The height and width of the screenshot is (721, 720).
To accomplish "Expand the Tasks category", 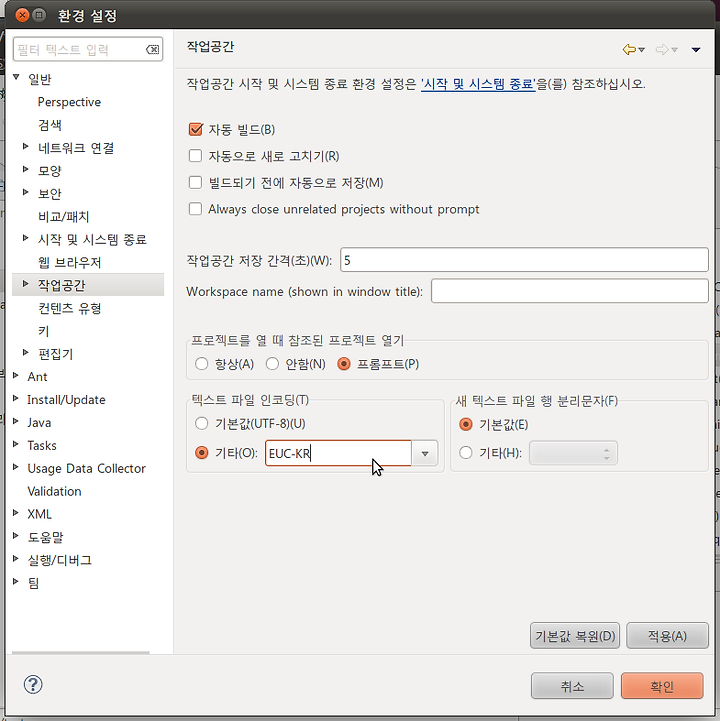I will [16, 444].
